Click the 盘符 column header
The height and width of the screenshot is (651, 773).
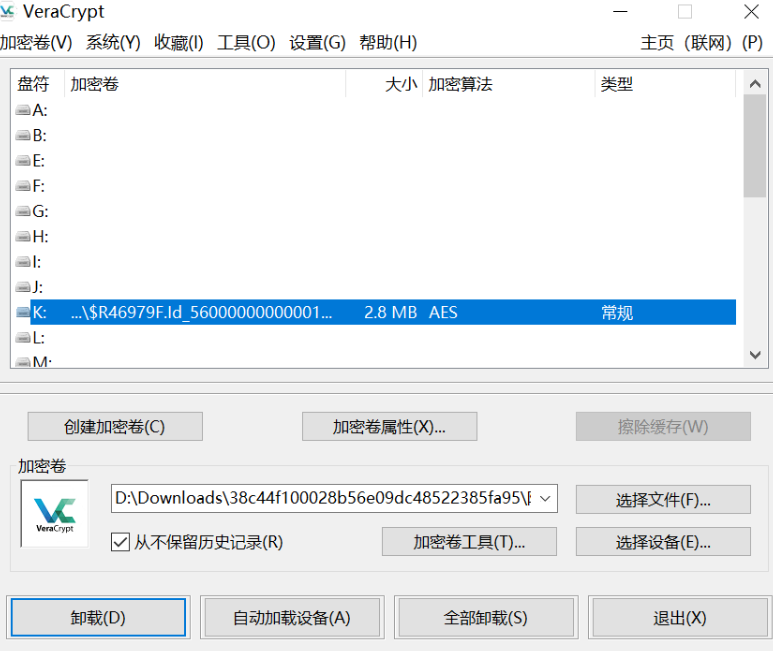coord(37,84)
